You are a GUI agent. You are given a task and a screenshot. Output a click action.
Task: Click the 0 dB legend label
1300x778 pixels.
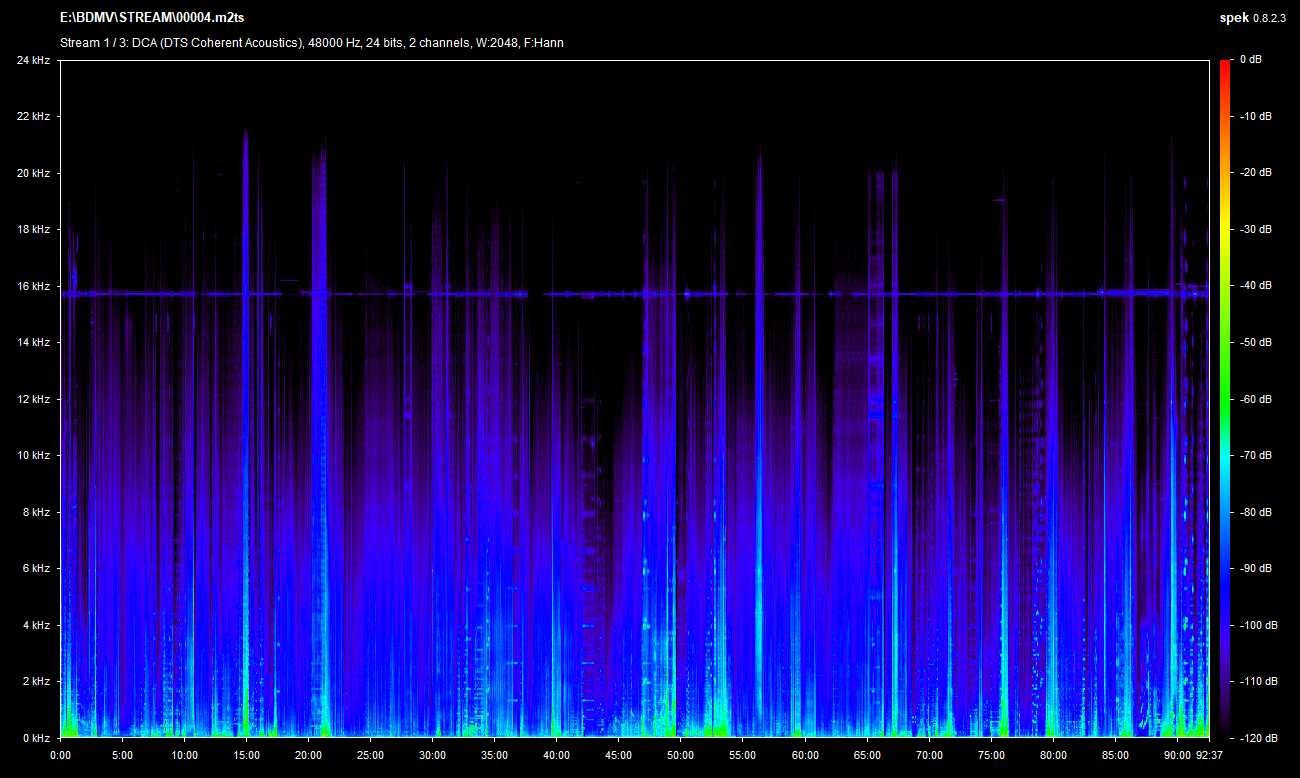(1250, 60)
